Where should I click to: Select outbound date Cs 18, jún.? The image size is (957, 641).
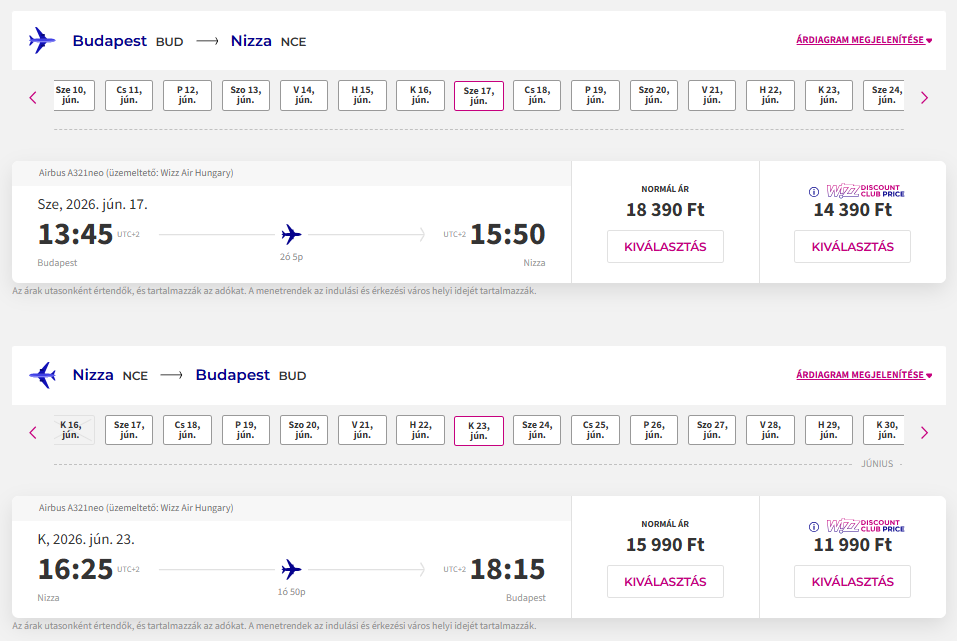pos(537,96)
